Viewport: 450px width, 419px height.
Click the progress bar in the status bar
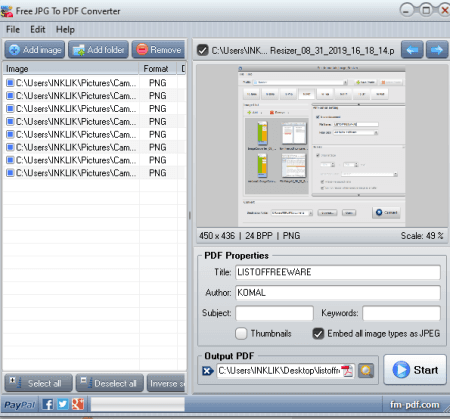[x=138, y=405]
